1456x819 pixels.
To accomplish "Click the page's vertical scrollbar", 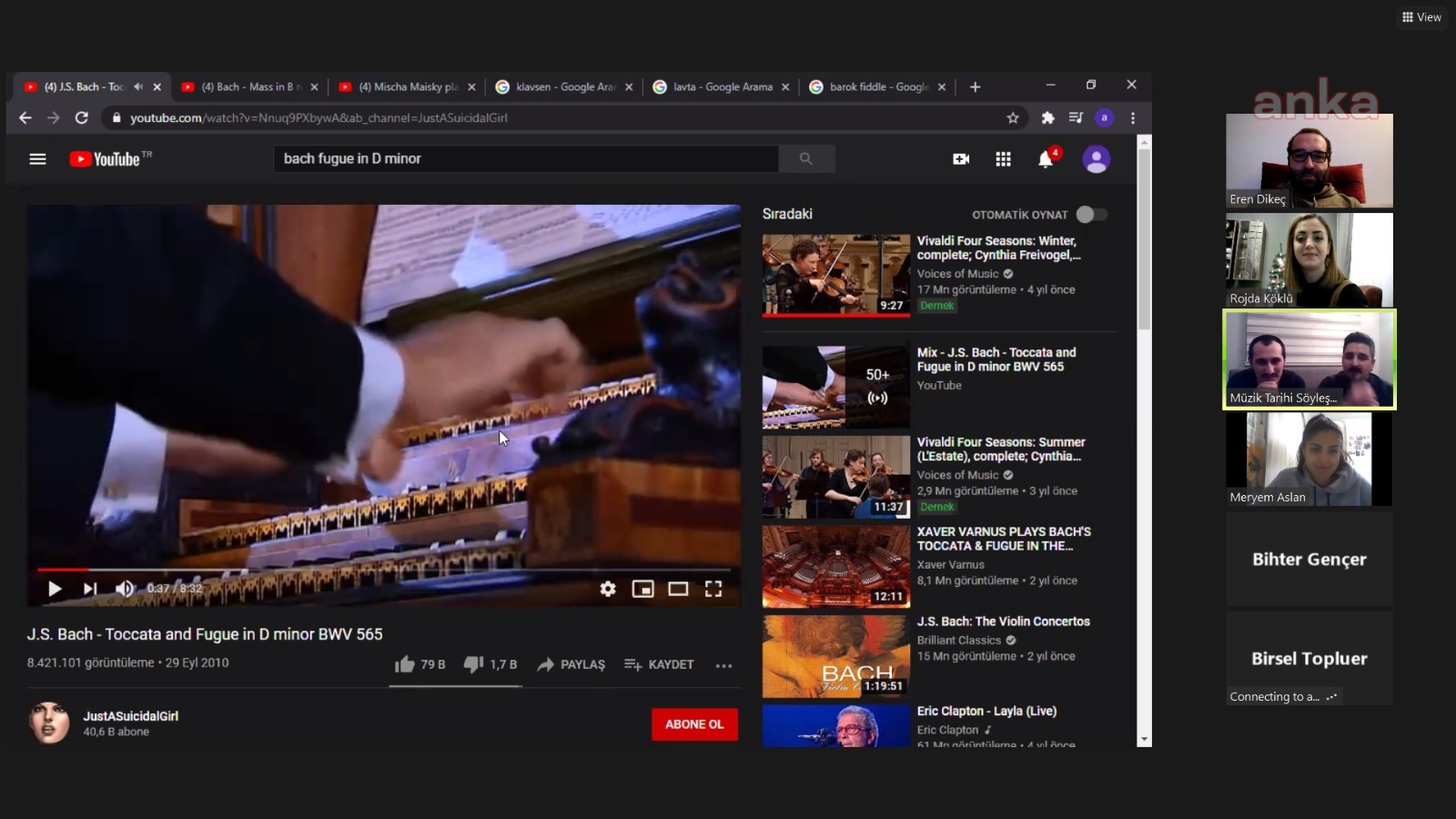I will pos(1145,241).
